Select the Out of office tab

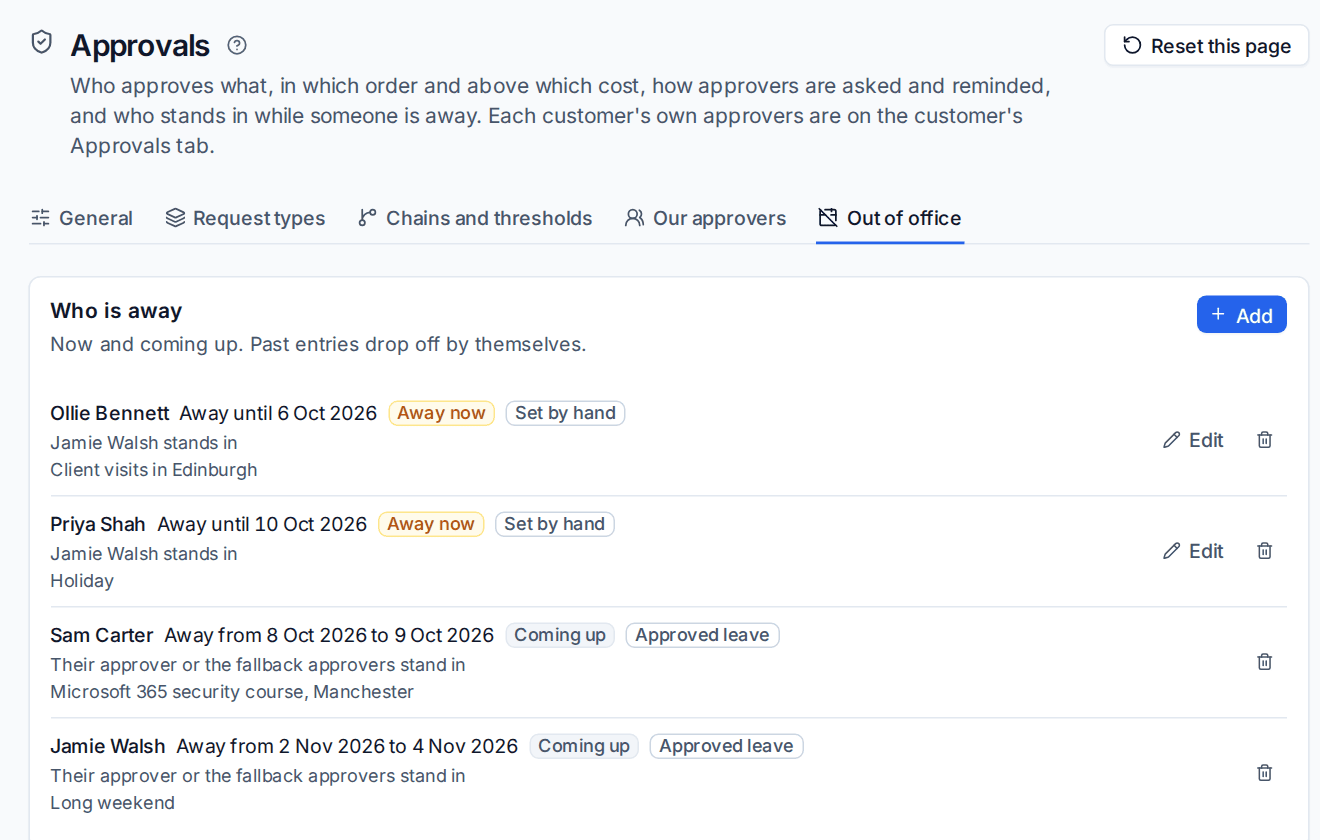tap(890, 218)
